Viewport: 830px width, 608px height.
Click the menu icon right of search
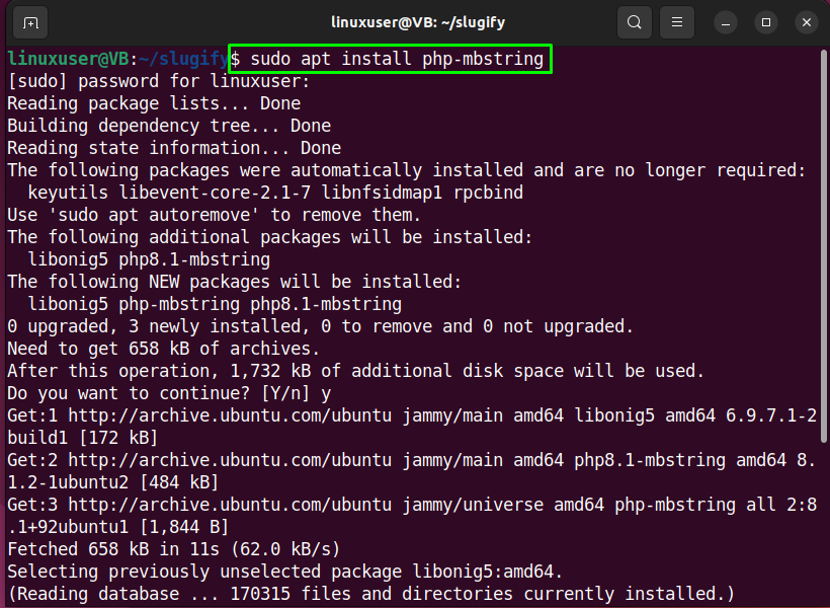(x=677, y=21)
